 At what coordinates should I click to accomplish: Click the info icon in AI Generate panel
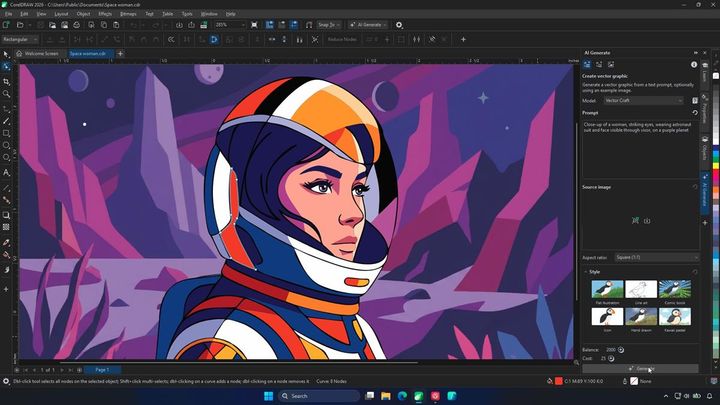694,65
